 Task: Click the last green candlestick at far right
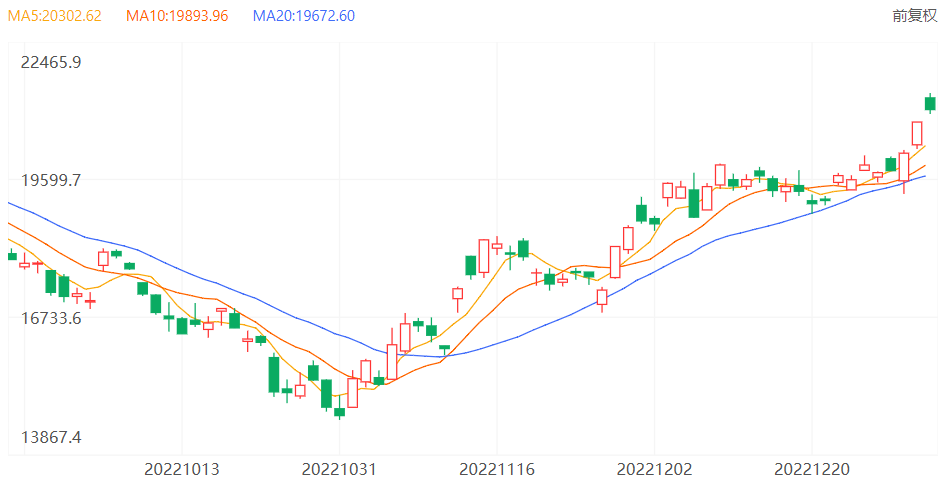point(930,103)
